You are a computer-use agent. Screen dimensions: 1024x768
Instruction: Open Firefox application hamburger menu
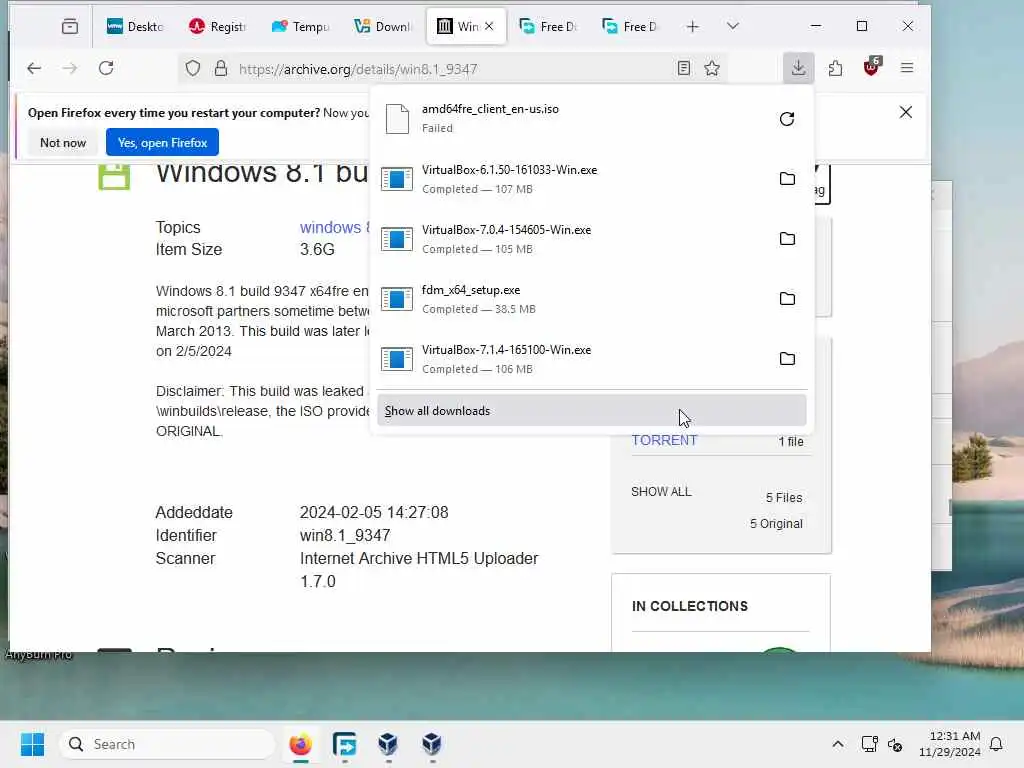[x=907, y=68]
